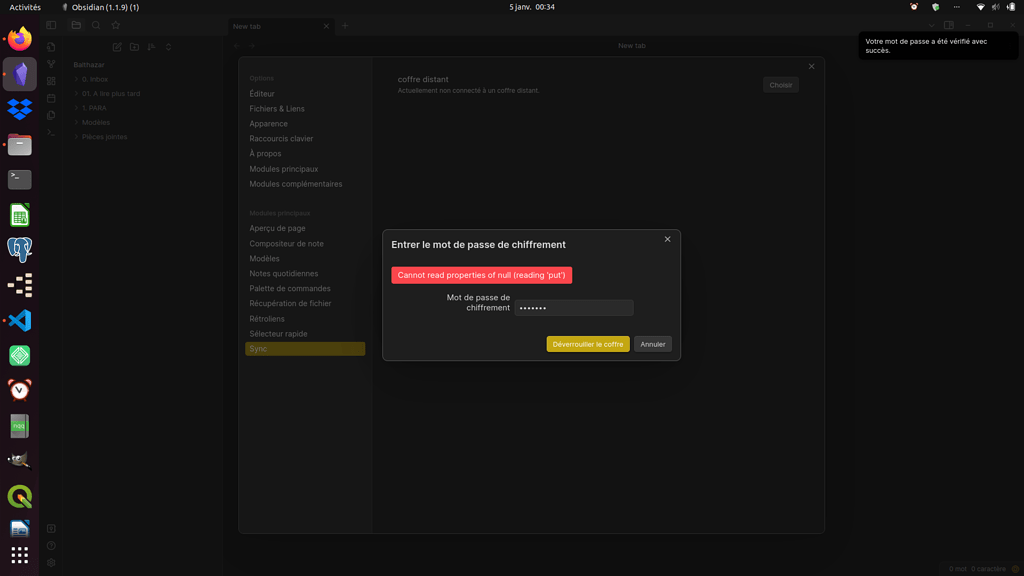
Task: Open the graph view from the left ribbon
Action: 51,62
